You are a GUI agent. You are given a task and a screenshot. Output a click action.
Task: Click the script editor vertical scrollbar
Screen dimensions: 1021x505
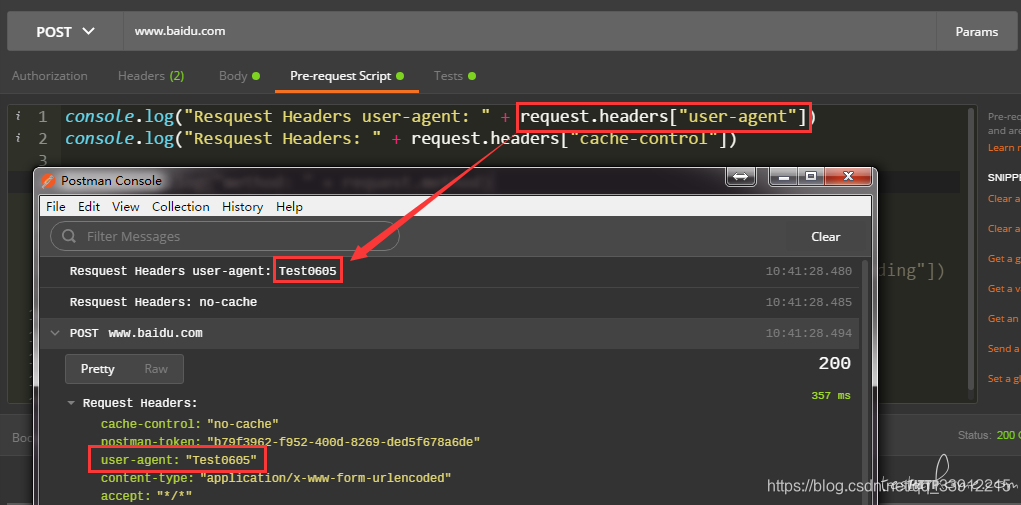(x=971, y=251)
